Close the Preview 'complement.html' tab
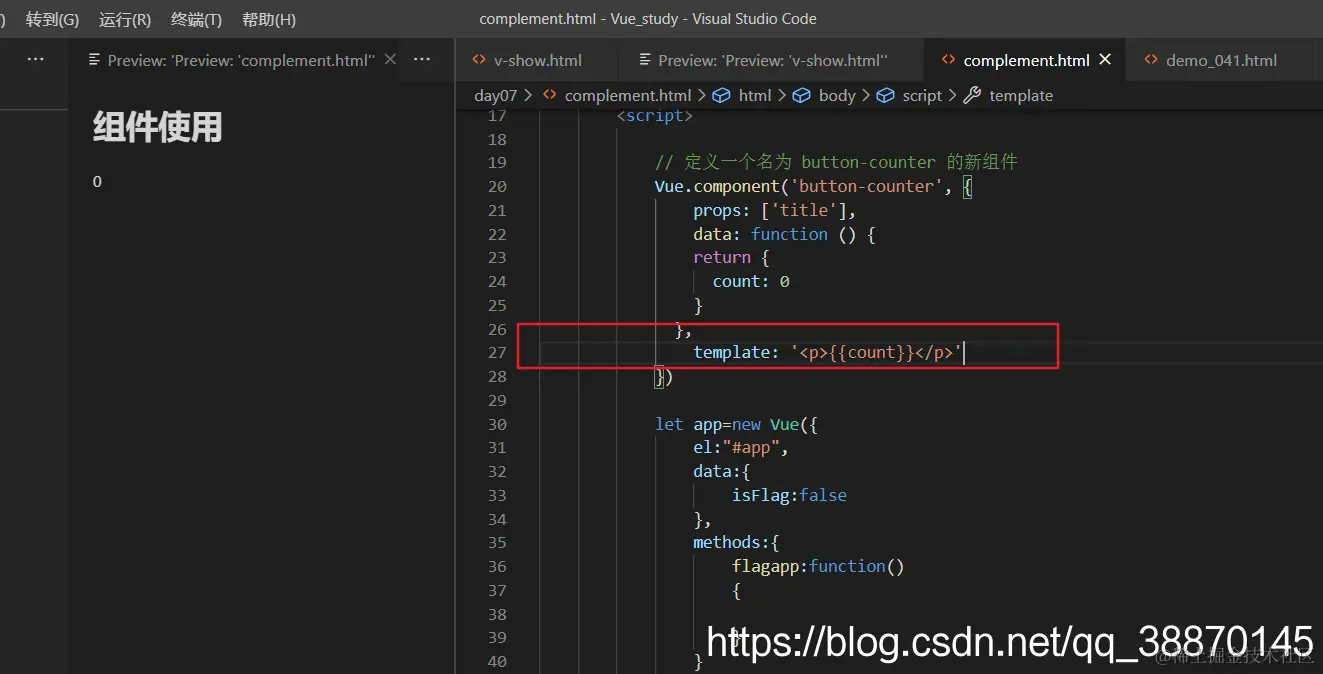The image size is (1323, 674). point(390,60)
